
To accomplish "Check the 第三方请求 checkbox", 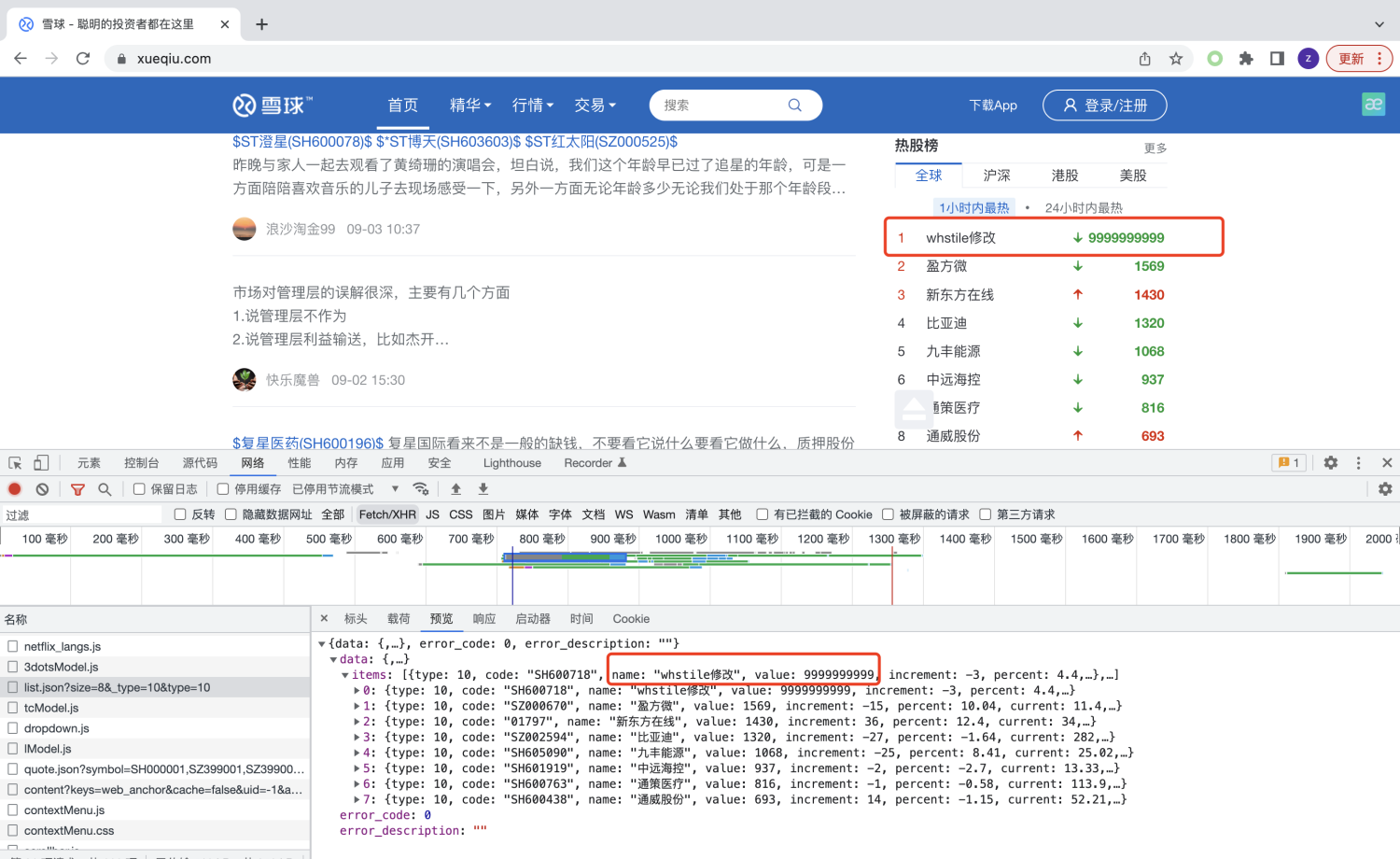I will 985,514.
